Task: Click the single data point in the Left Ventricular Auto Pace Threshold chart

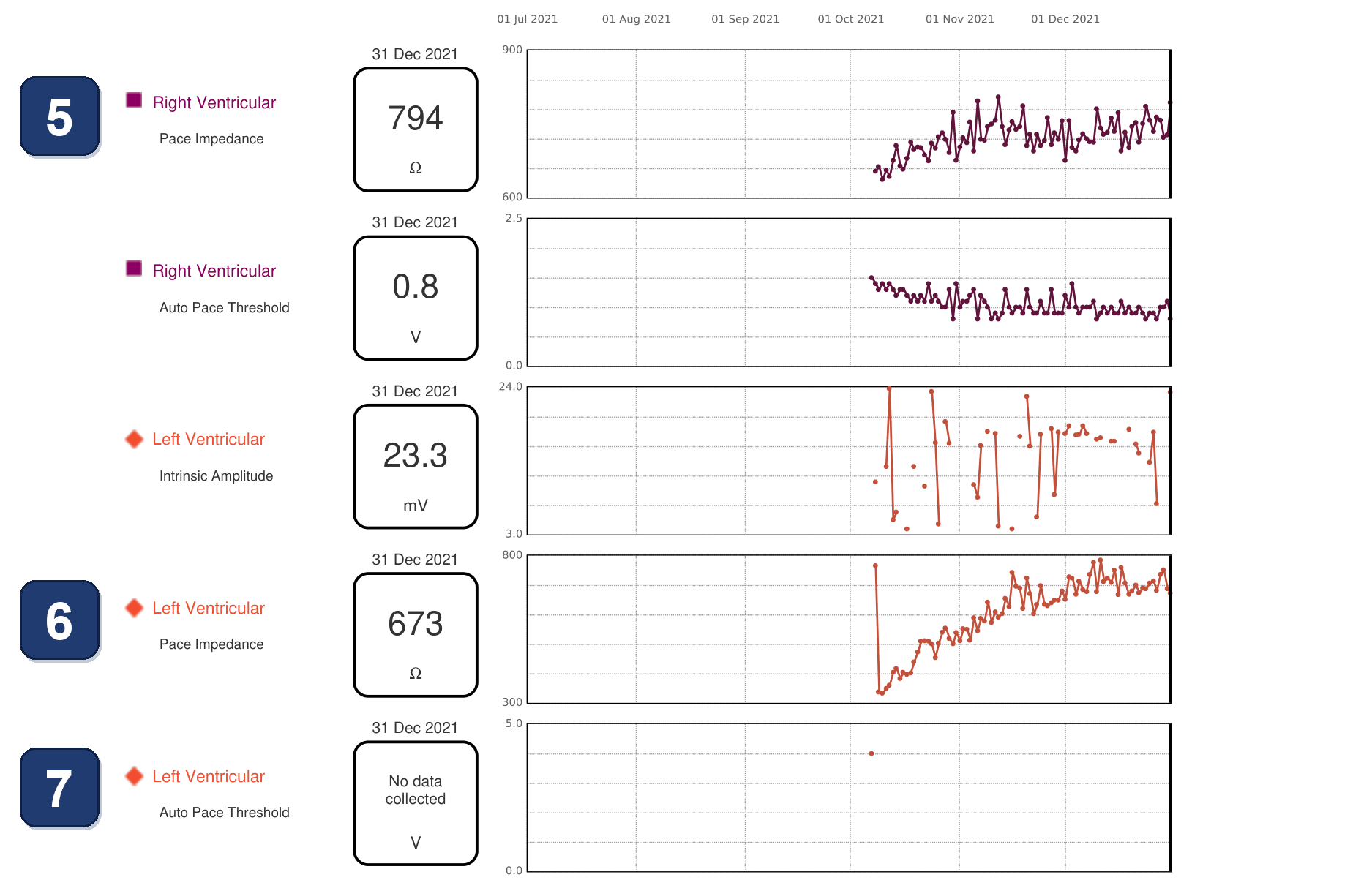Action: (x=871, y=753)
